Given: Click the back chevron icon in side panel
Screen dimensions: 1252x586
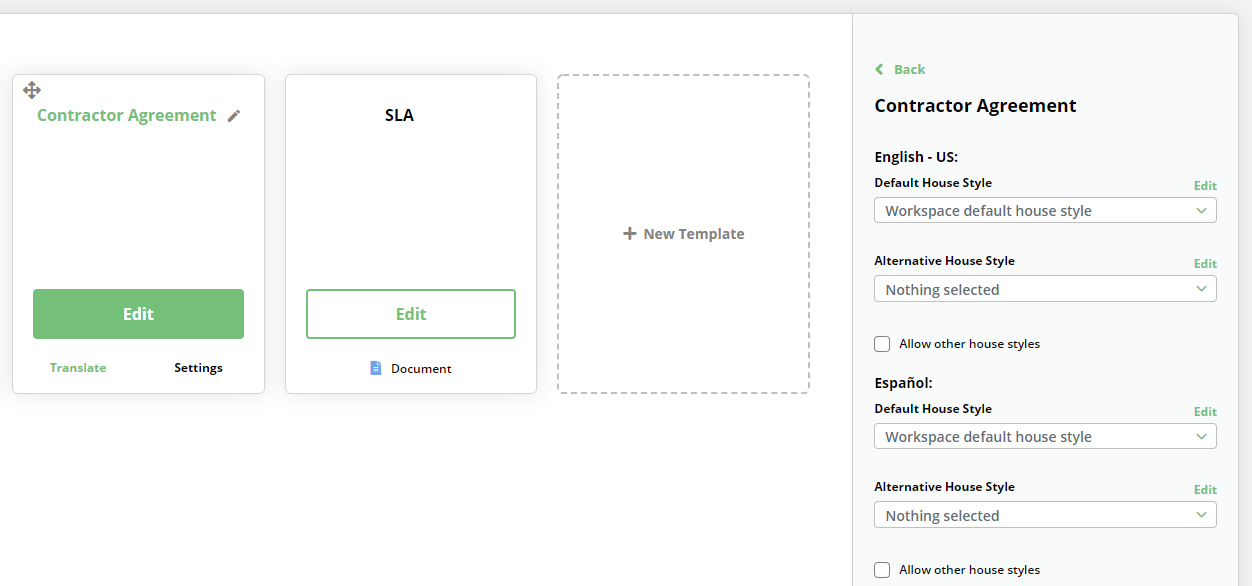Looking at the screenshot, I should (879, 69).
